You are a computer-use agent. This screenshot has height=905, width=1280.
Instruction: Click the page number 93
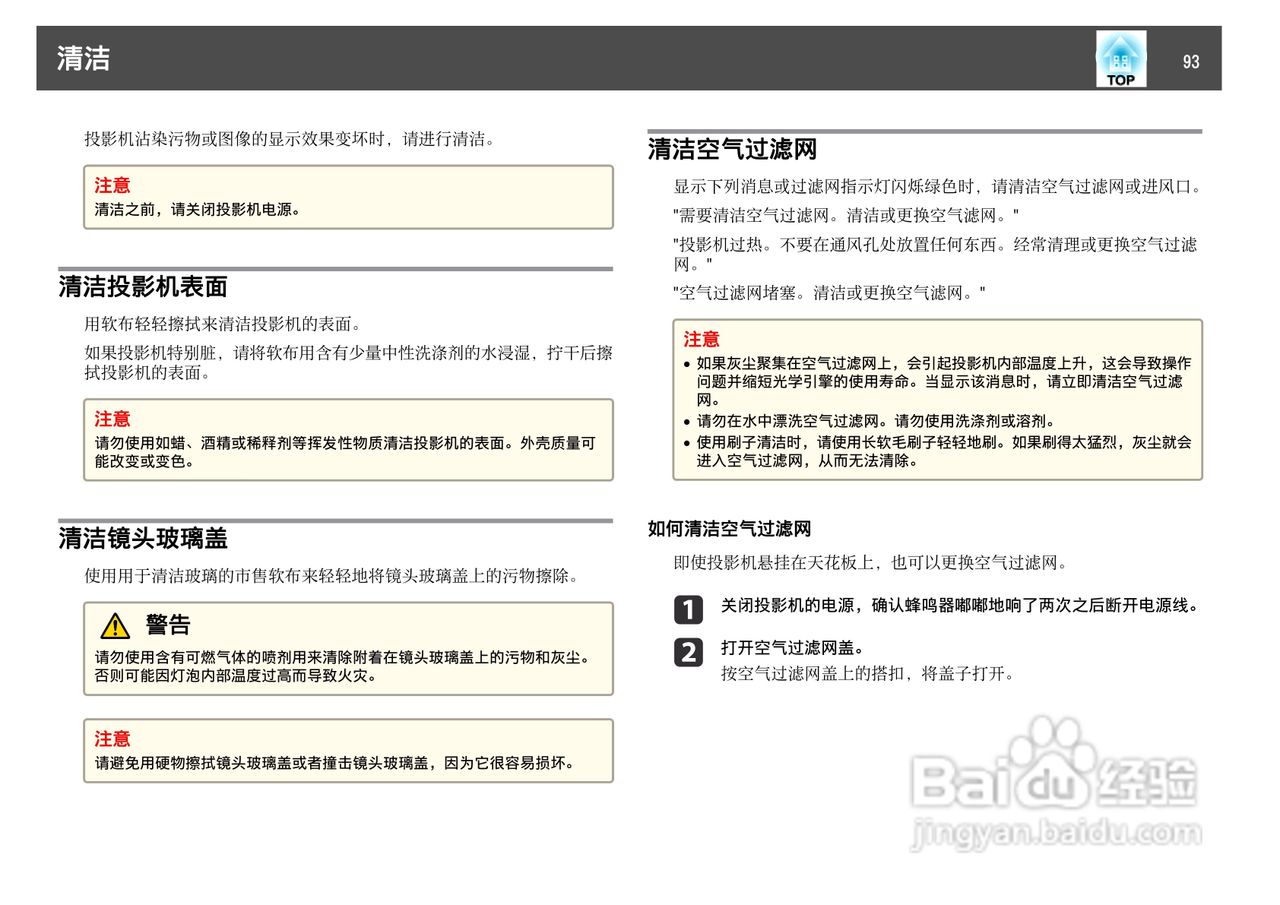1190,61
